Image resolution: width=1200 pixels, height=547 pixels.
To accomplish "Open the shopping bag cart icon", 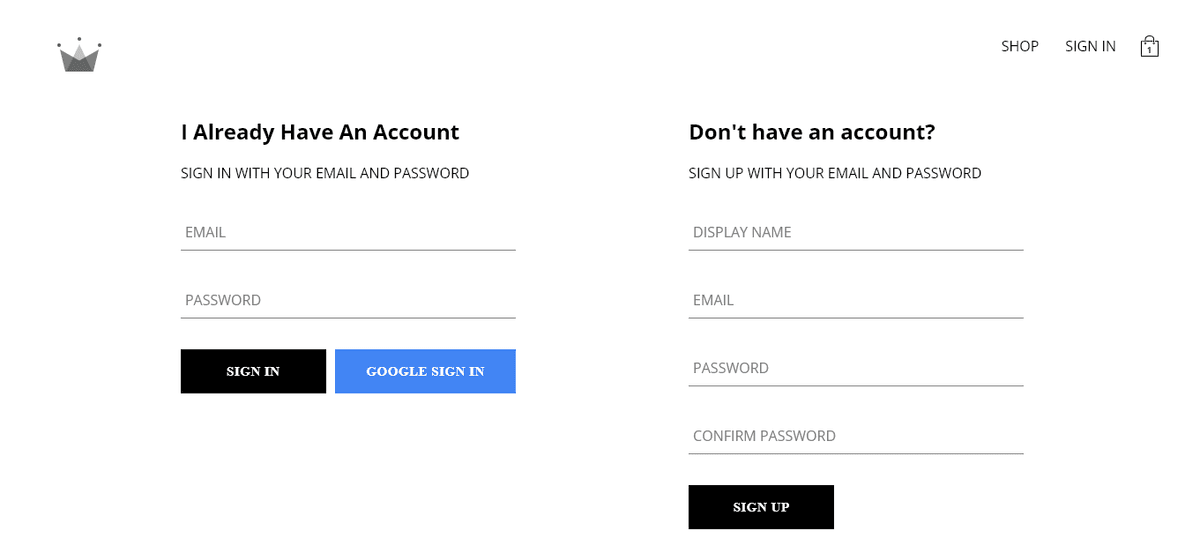I will tap(1149, 46).
